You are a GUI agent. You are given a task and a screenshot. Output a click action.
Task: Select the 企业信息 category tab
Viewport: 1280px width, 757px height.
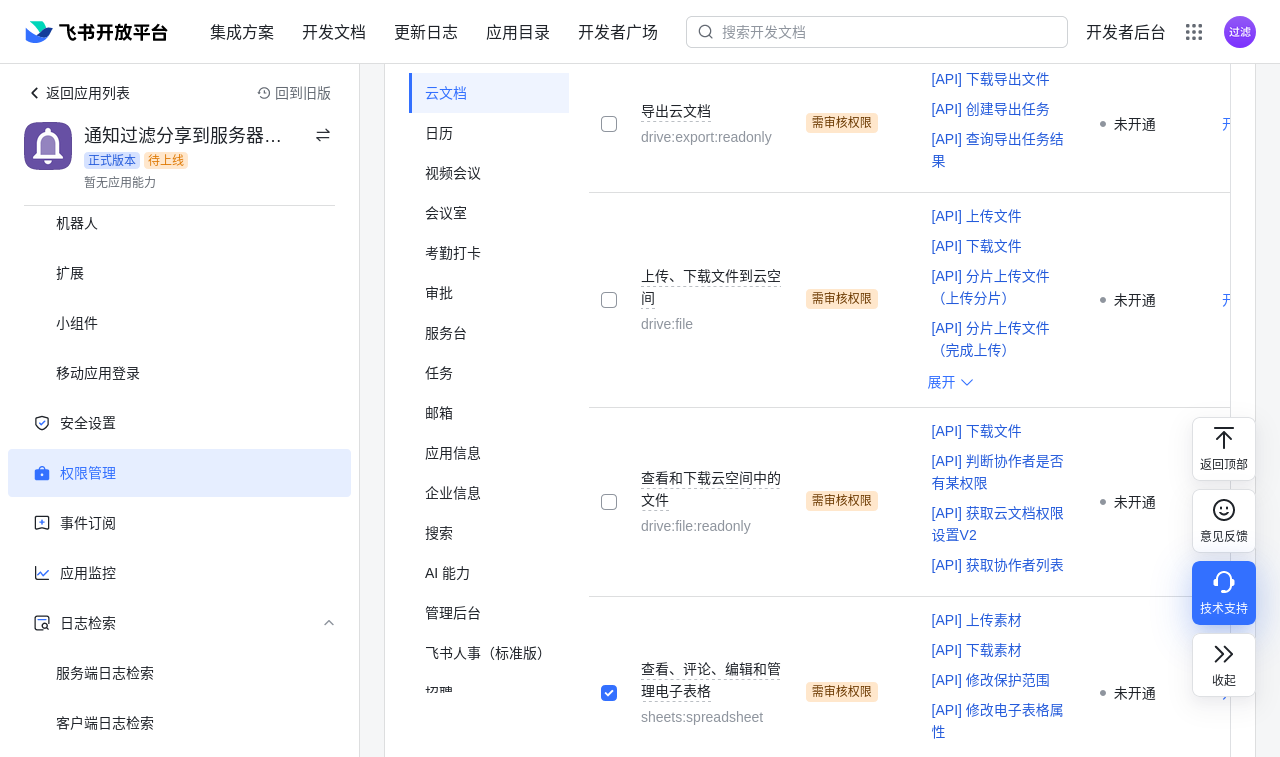(x=489, y=493)
